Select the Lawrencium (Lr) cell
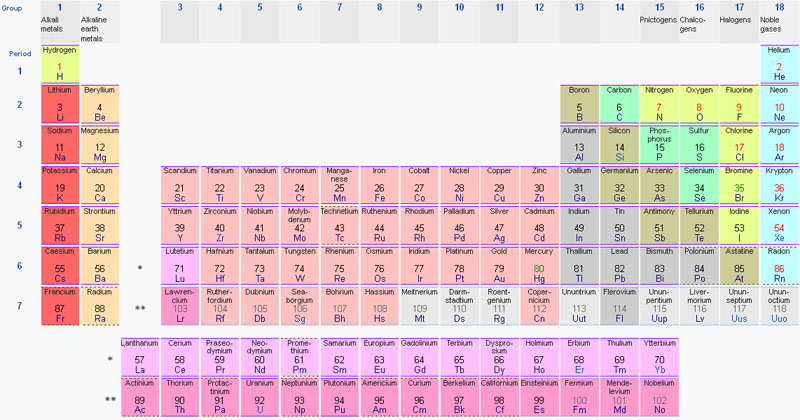 pyautogui.click(x=180, y=306)
